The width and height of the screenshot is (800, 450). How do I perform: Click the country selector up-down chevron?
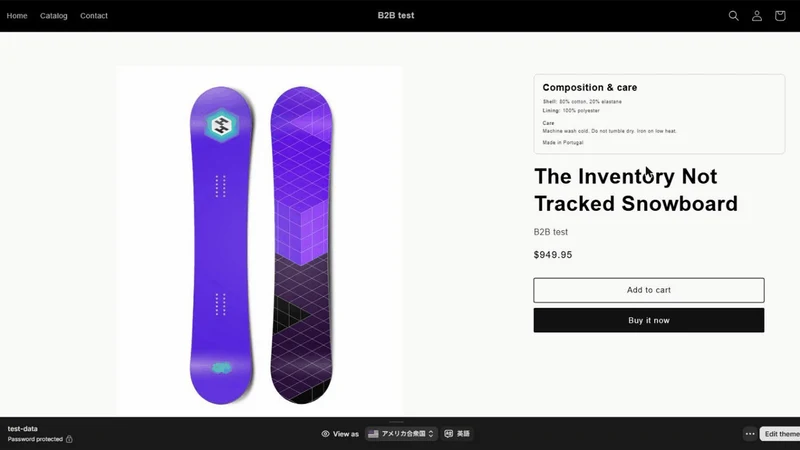(431, 434)
